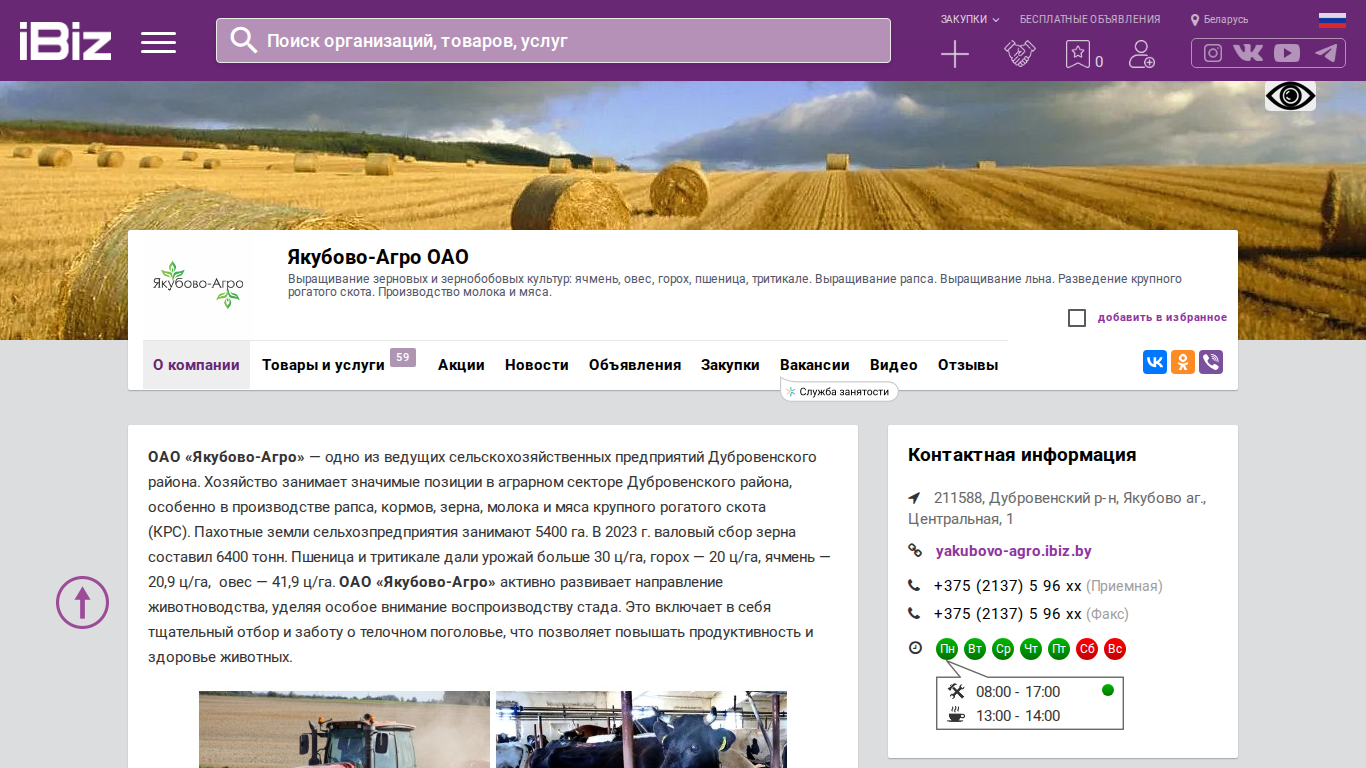1366x768 pixels.
Task: Click the '08:00 - 17:00' working hours
Action: 1018,692
